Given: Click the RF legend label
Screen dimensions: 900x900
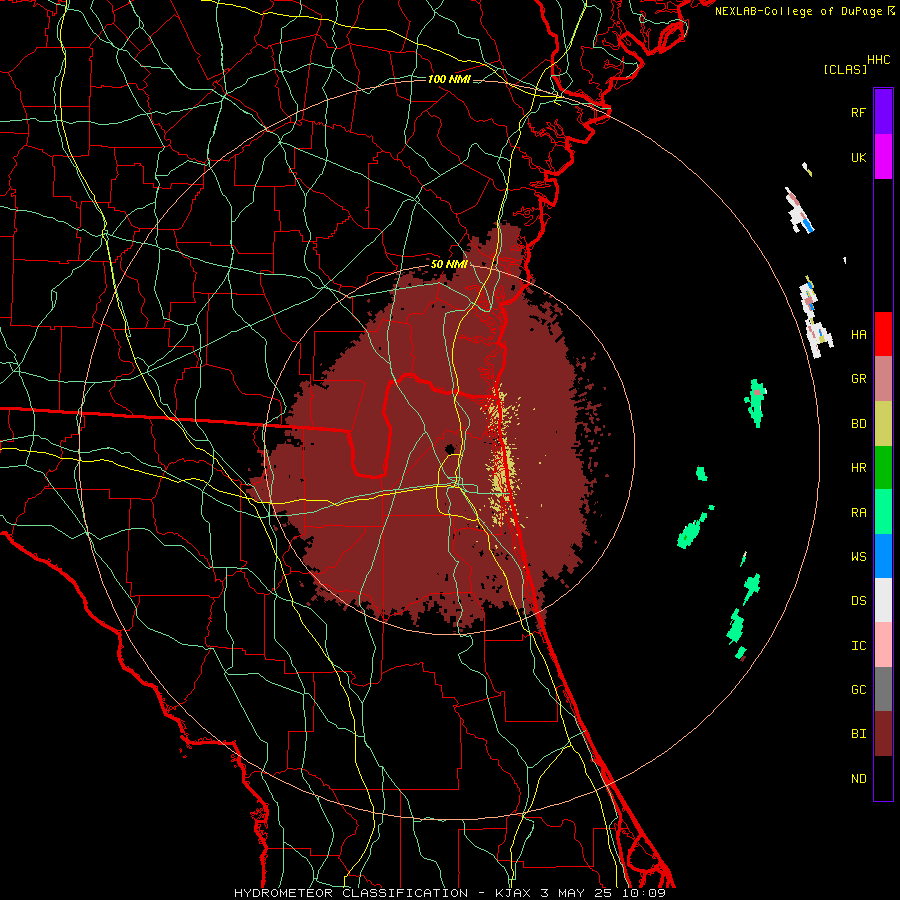Looking at the screenshot, I should click(858, 112).
